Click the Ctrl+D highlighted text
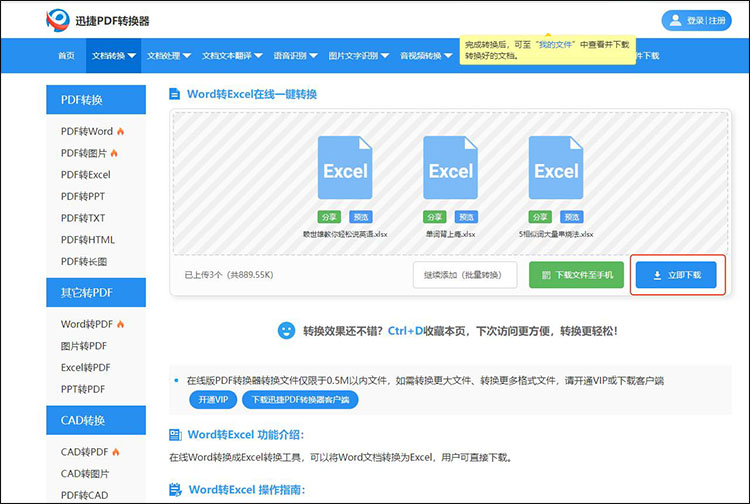This screenshot has width=750, height=504. point(405,331)
